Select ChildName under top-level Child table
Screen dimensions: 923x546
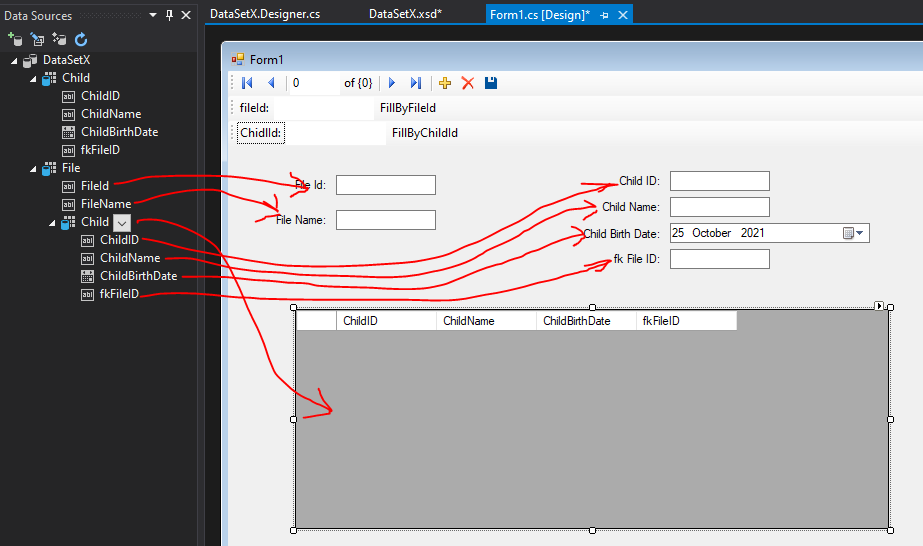click(111, 114)
